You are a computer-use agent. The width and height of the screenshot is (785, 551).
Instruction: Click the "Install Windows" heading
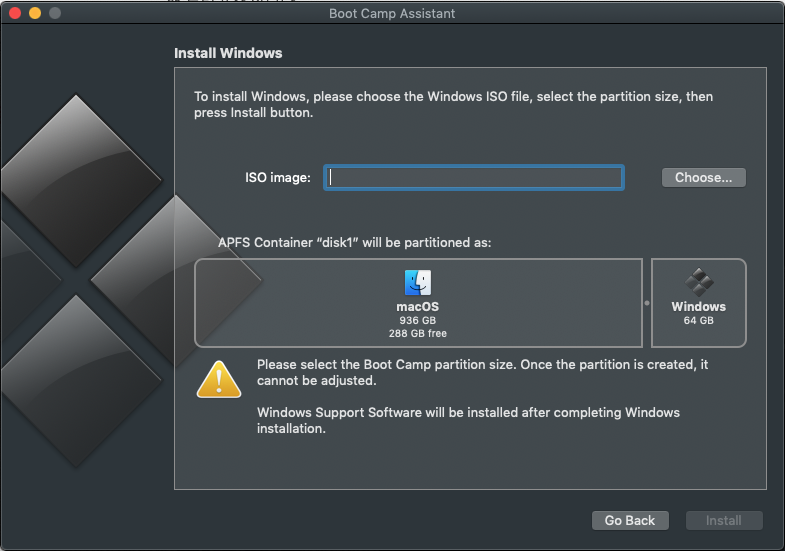(228, 53)
